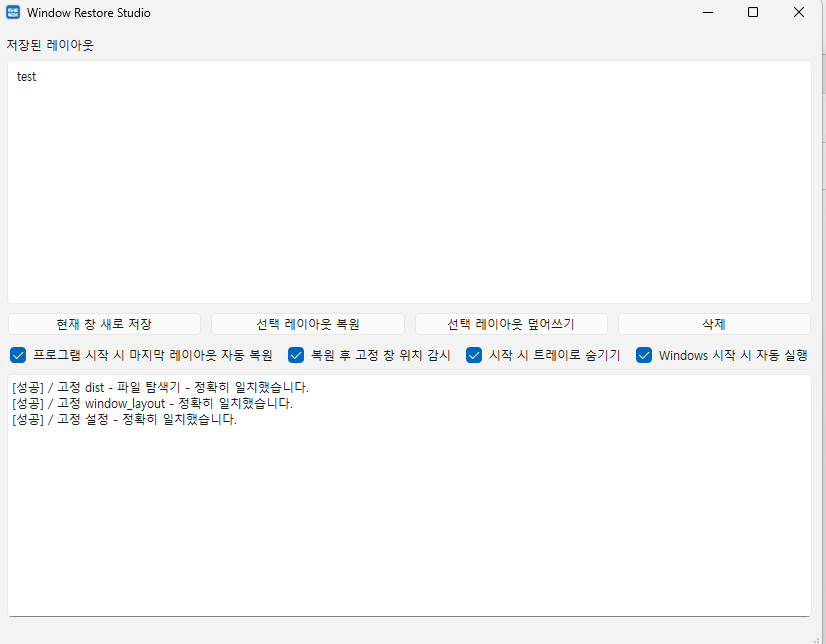This screenshot has height=644, width=826.
Task: Click the Window Restore Studio app icon
Action: coord(13,12)
